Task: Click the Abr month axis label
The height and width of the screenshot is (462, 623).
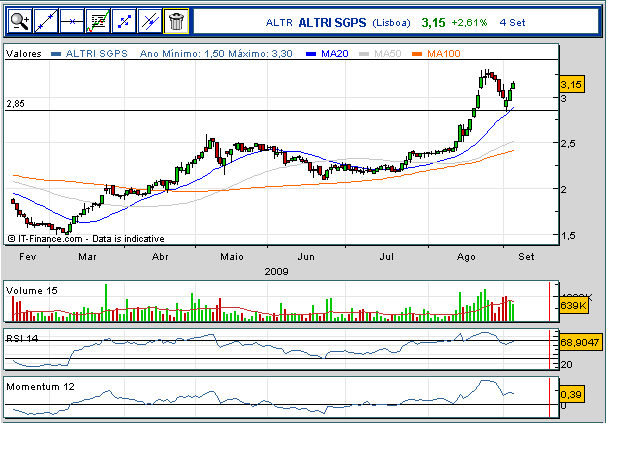Action: tap(160, 257)
